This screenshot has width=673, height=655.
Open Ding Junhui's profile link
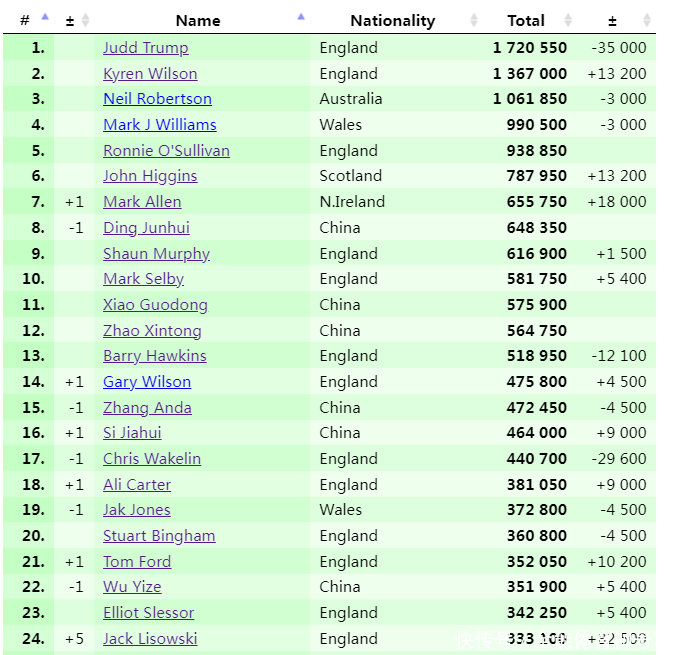[x=146, y=228]
